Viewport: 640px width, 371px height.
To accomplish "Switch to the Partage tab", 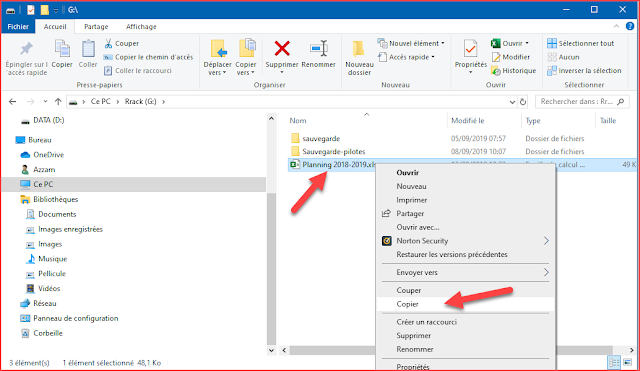I will [x=96, y=27].
